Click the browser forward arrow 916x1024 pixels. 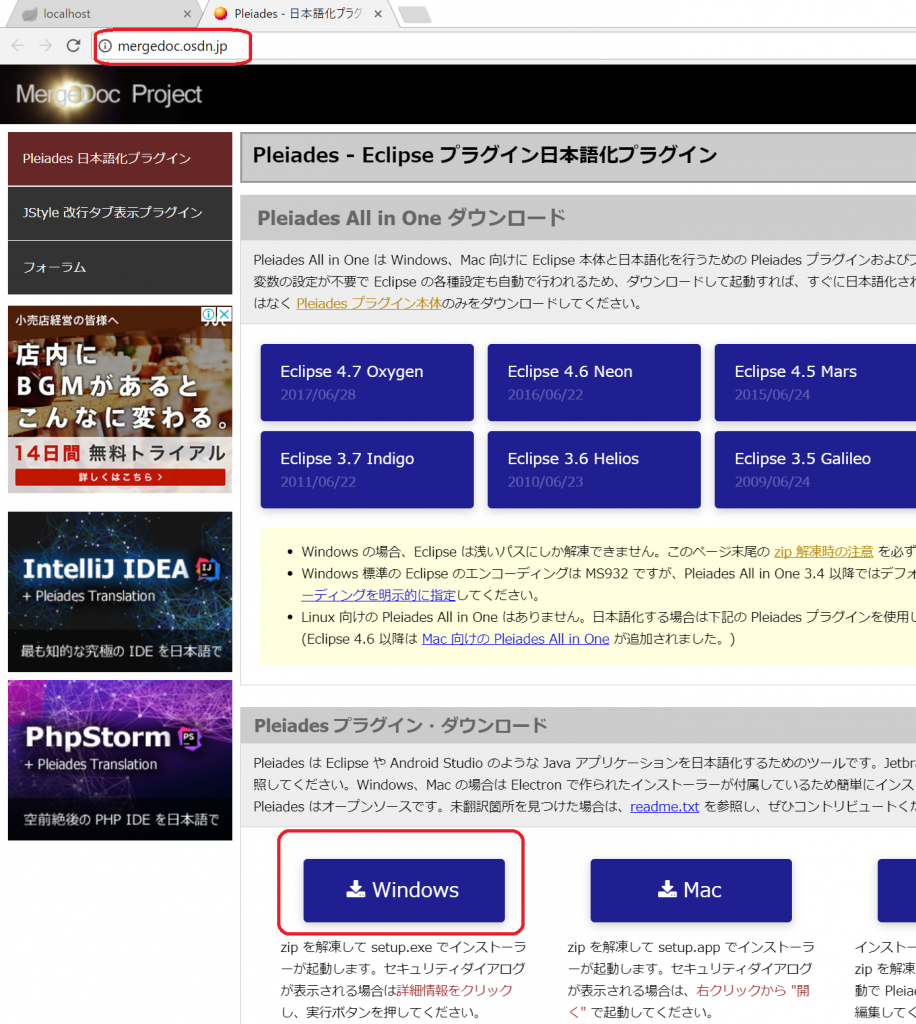(x=45, y=45)
